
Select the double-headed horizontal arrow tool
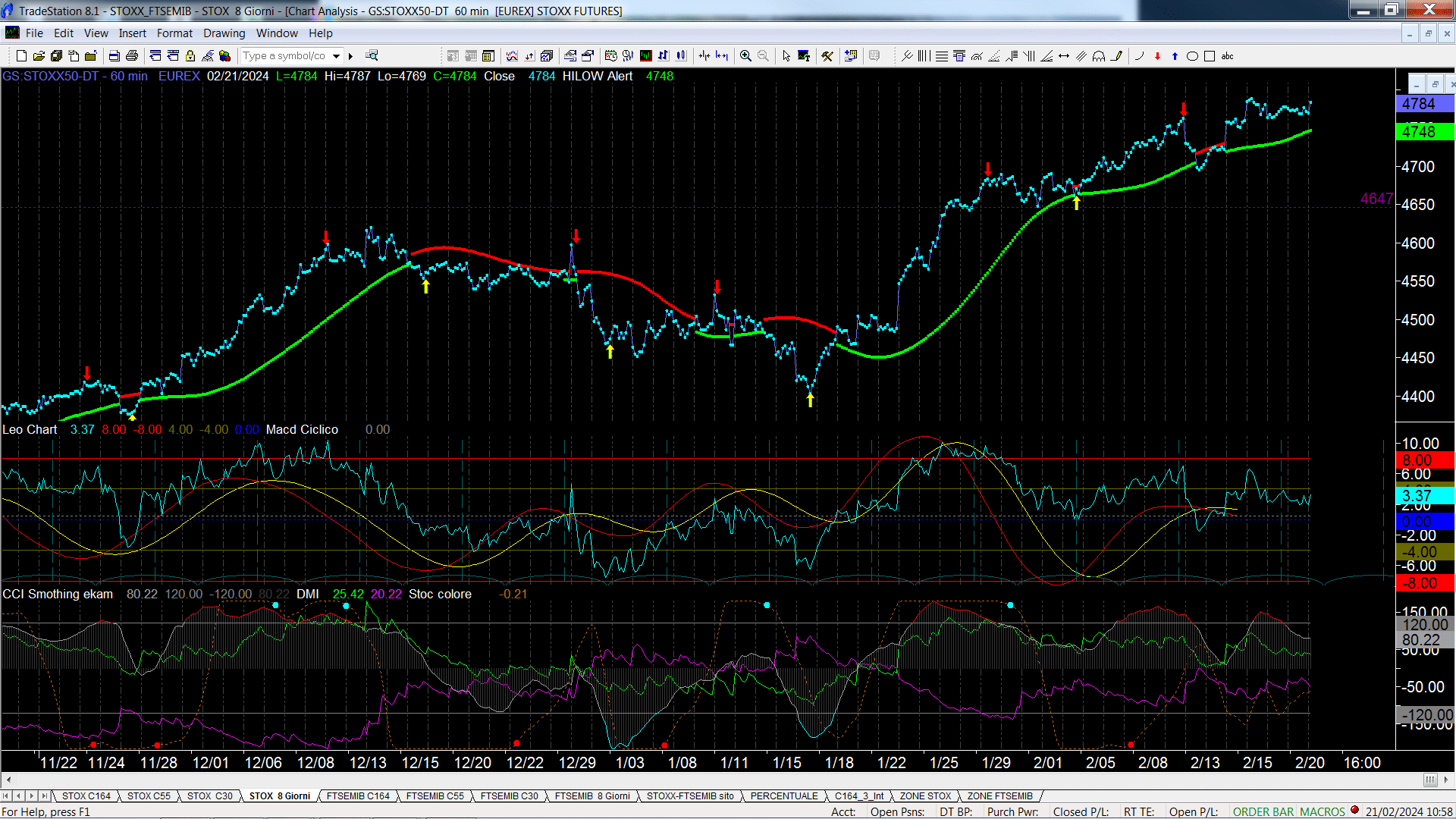tap(1064, 56)
